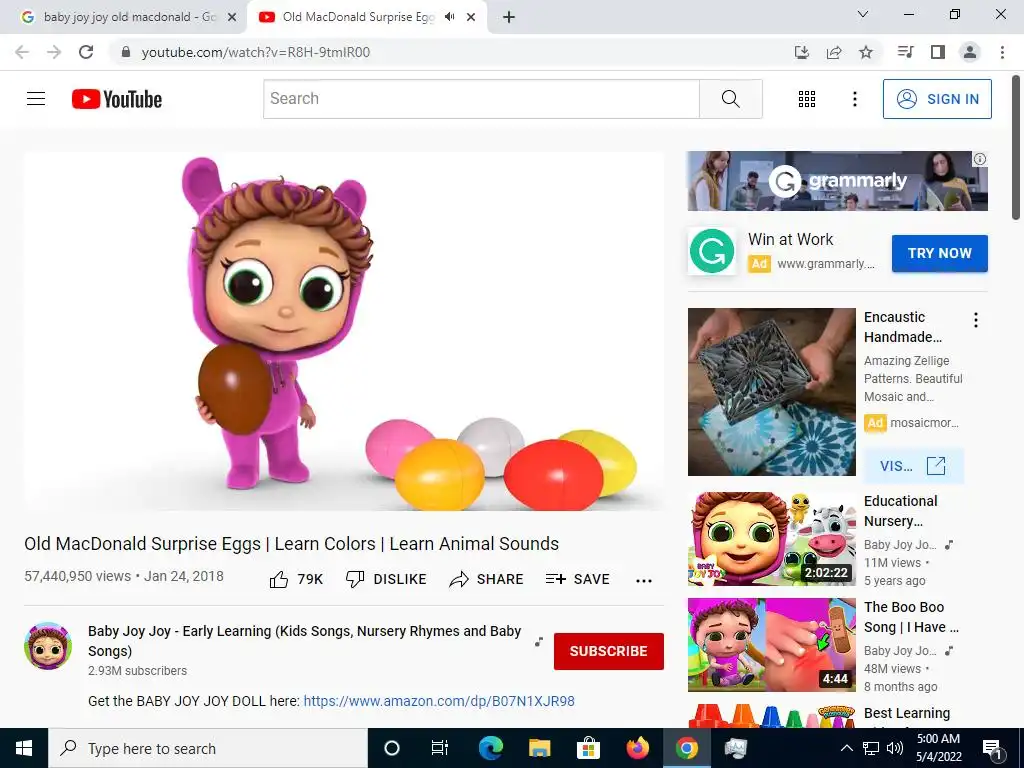Click the install/download page icon in address bar
This screenshot has height=768, width=1024.
[801, 52]
